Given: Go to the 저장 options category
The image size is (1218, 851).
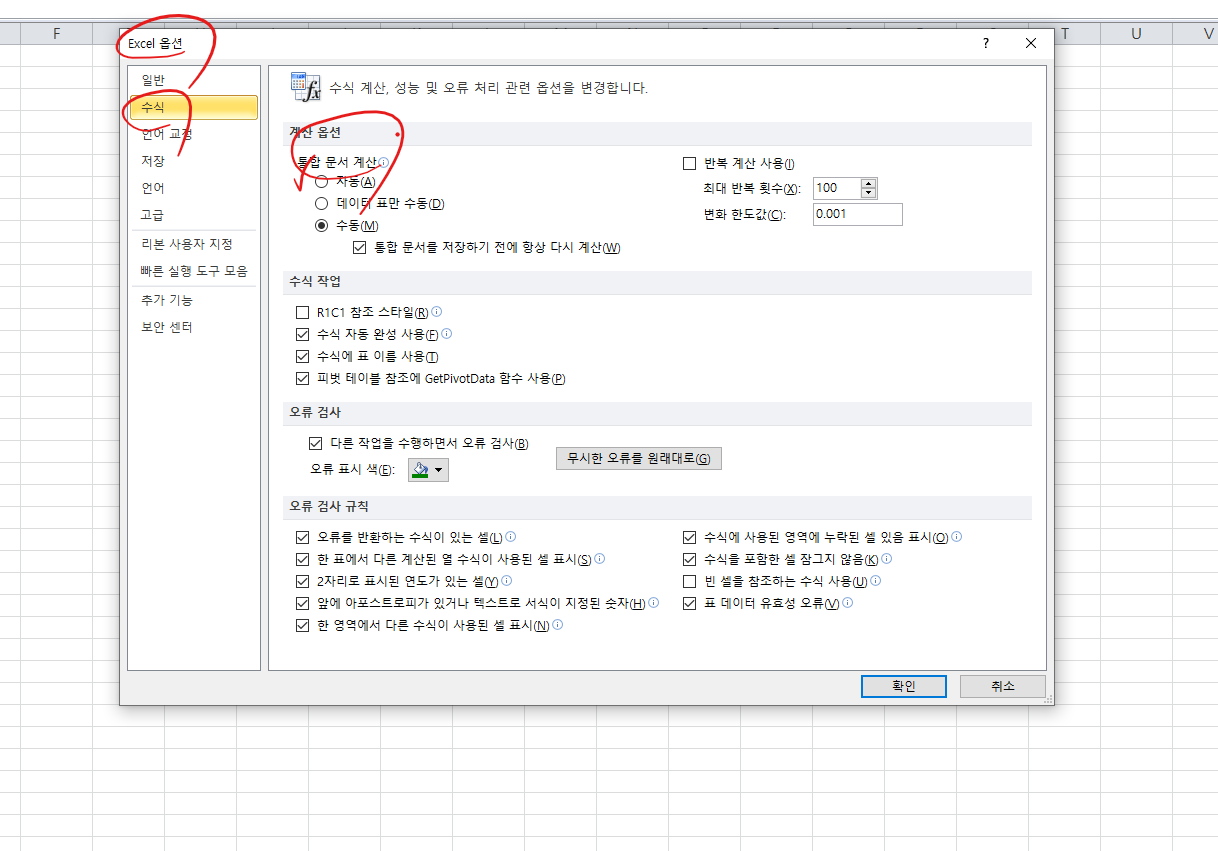Looking at the screenshot, I should pyautogui.click(x=193, y=161).
